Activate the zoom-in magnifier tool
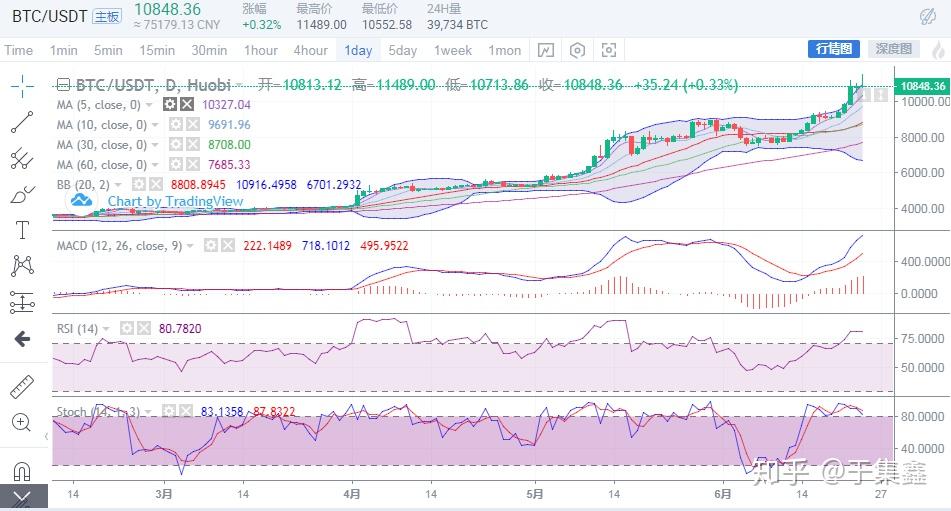The width and height of the screenshot is (951, 511). point(22,422)
